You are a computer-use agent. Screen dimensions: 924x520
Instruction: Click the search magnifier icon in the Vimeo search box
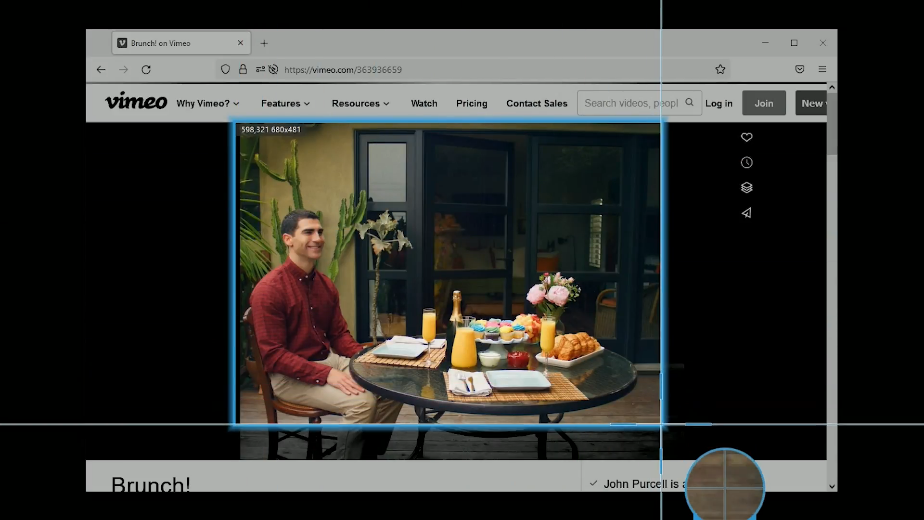point(689,103)
